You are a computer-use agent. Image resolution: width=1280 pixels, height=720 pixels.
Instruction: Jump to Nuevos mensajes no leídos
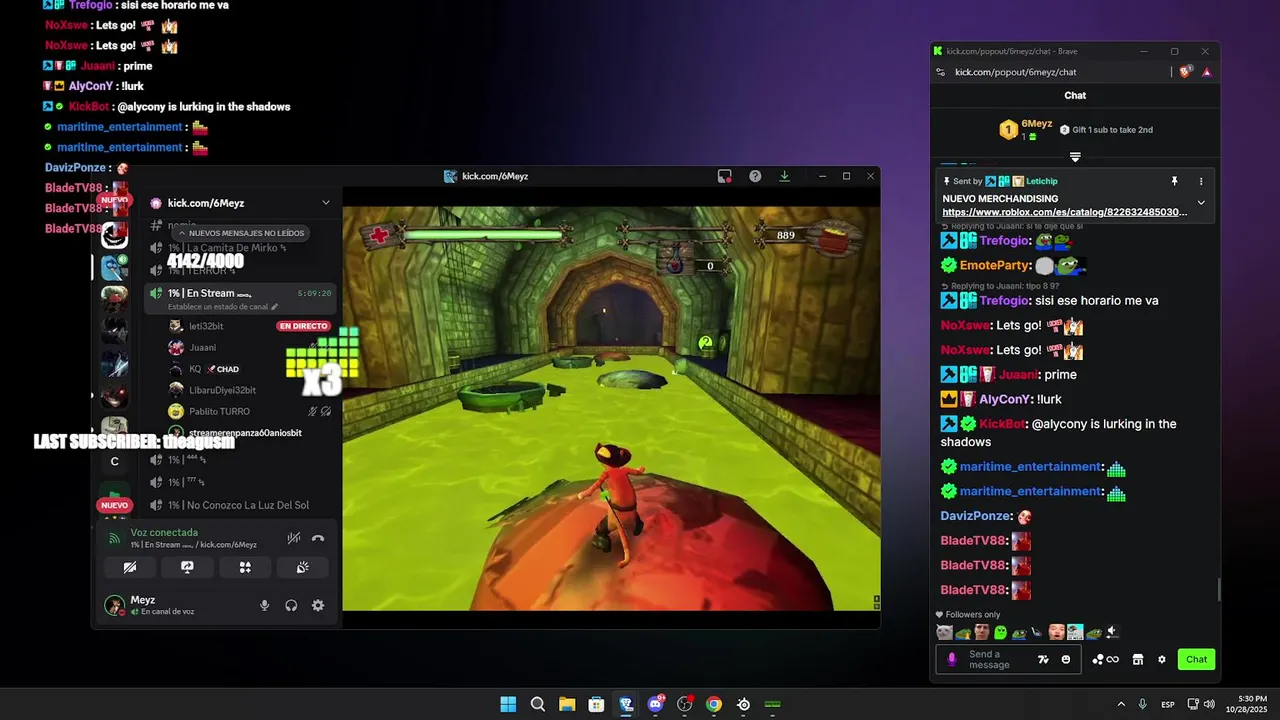(241, 233)
